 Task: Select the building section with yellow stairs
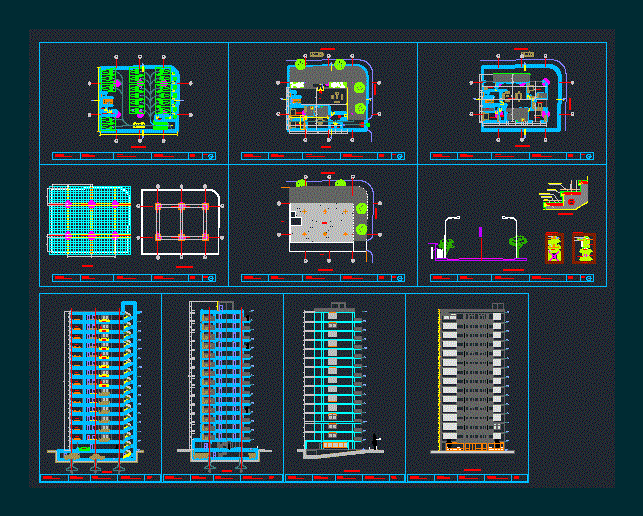98,380
